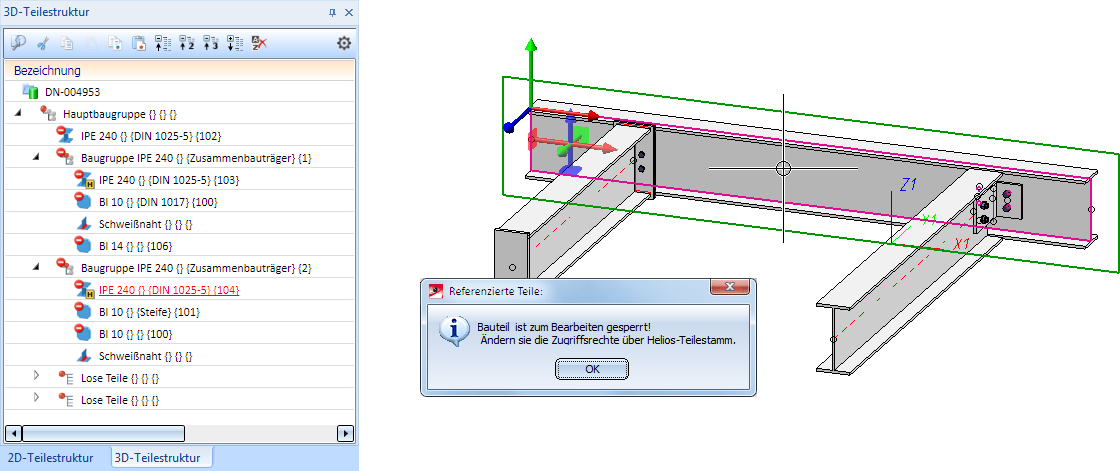Select Hauptbaugruppe {} {} {} node
This screenshot has height=471, width=1120.
(x=119, y=114)
